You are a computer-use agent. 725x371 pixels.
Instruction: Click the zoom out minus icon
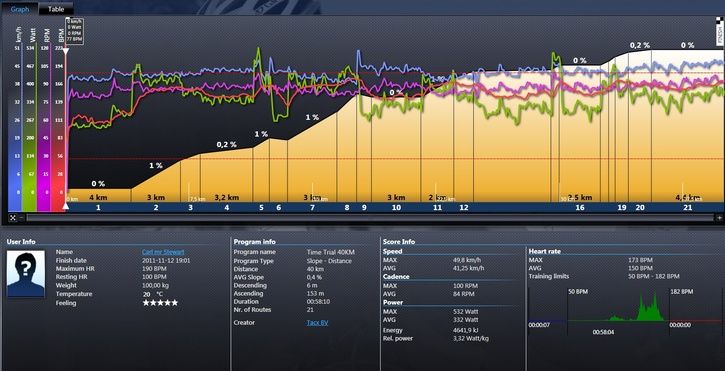[22, 217]
